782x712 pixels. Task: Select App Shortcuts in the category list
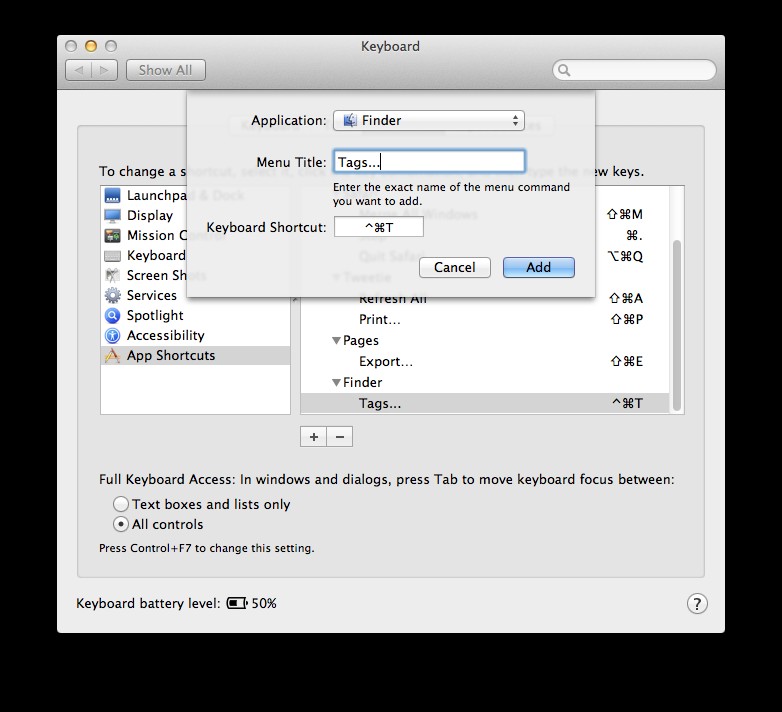(196, 356)
